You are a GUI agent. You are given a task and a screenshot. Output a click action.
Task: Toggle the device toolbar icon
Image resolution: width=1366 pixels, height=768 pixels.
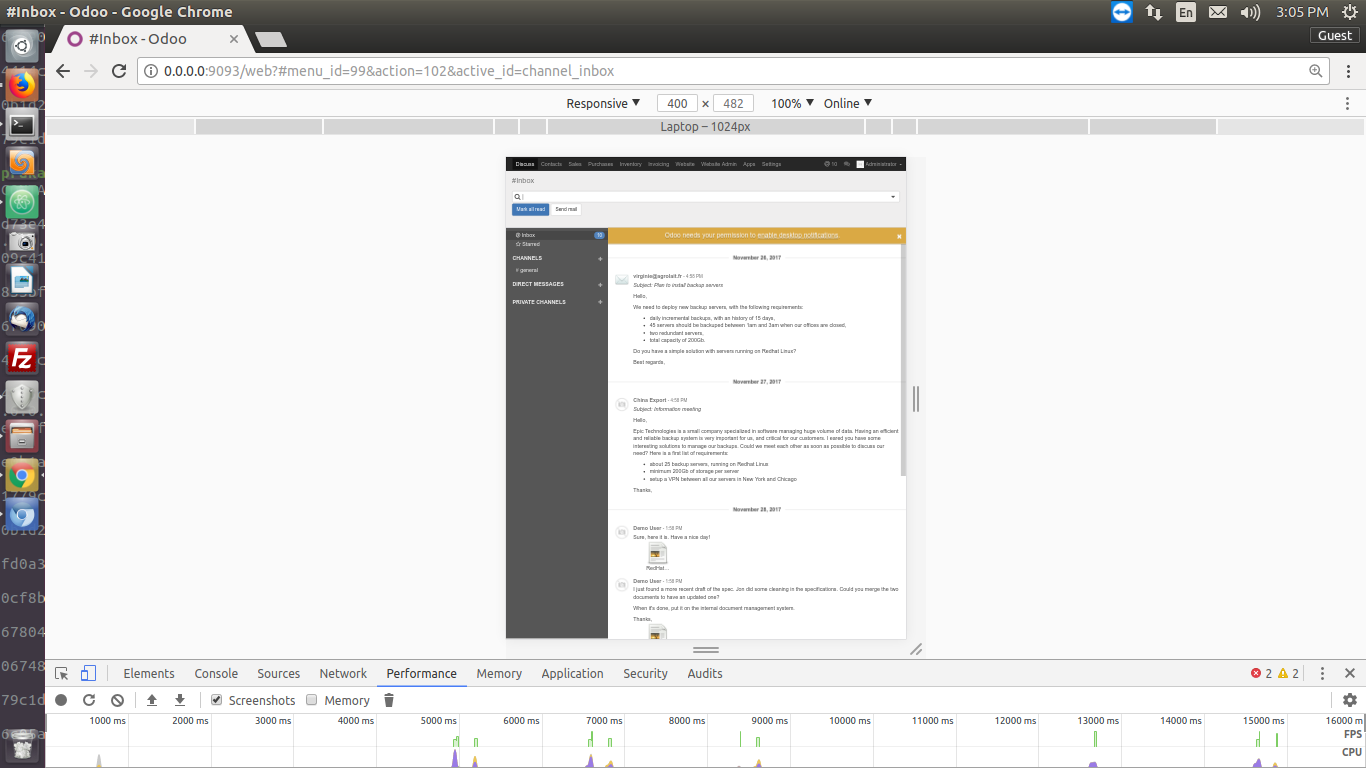86,674
